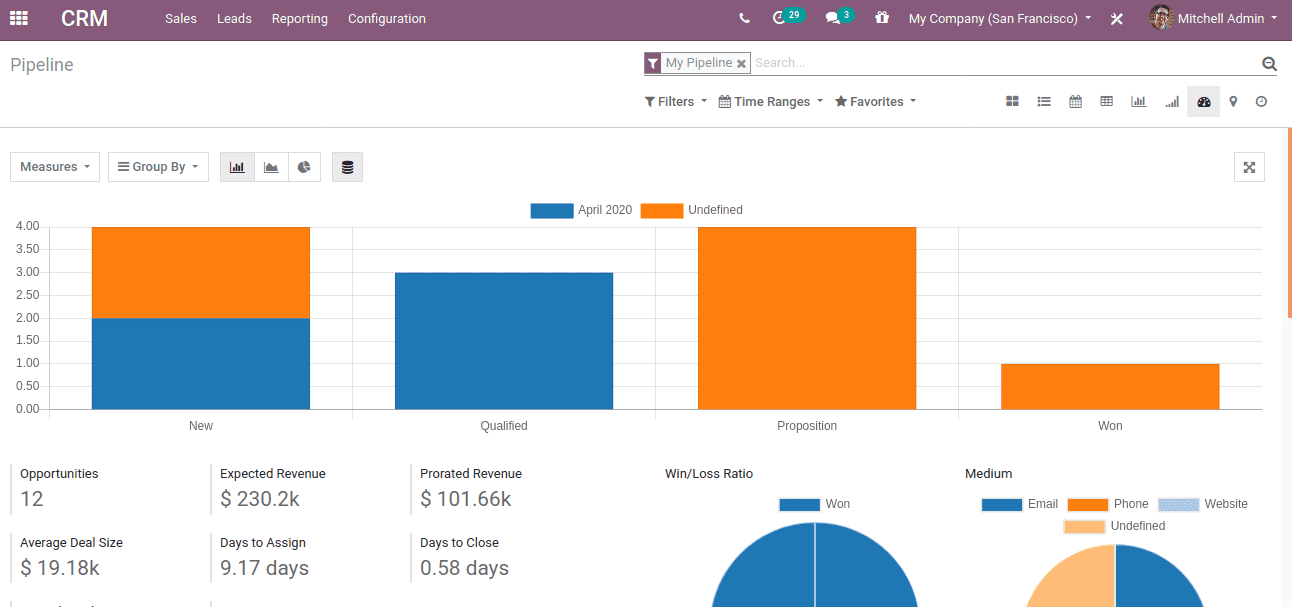Select pie chart mode
The height and width of the screenshot is (607, 1292).
[x=304, y=167]
